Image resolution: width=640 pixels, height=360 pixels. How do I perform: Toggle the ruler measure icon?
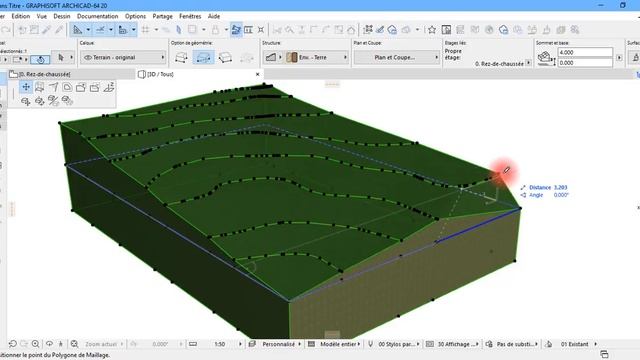[122, 30]
